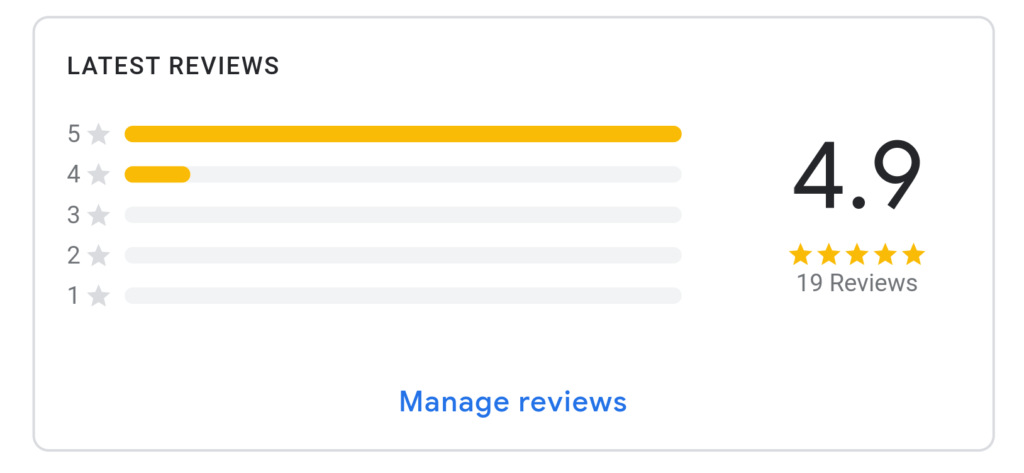Screen dimensions: 1024x473
Task: Click the LATEST REVIEWS heading
Action: (173, 66)
